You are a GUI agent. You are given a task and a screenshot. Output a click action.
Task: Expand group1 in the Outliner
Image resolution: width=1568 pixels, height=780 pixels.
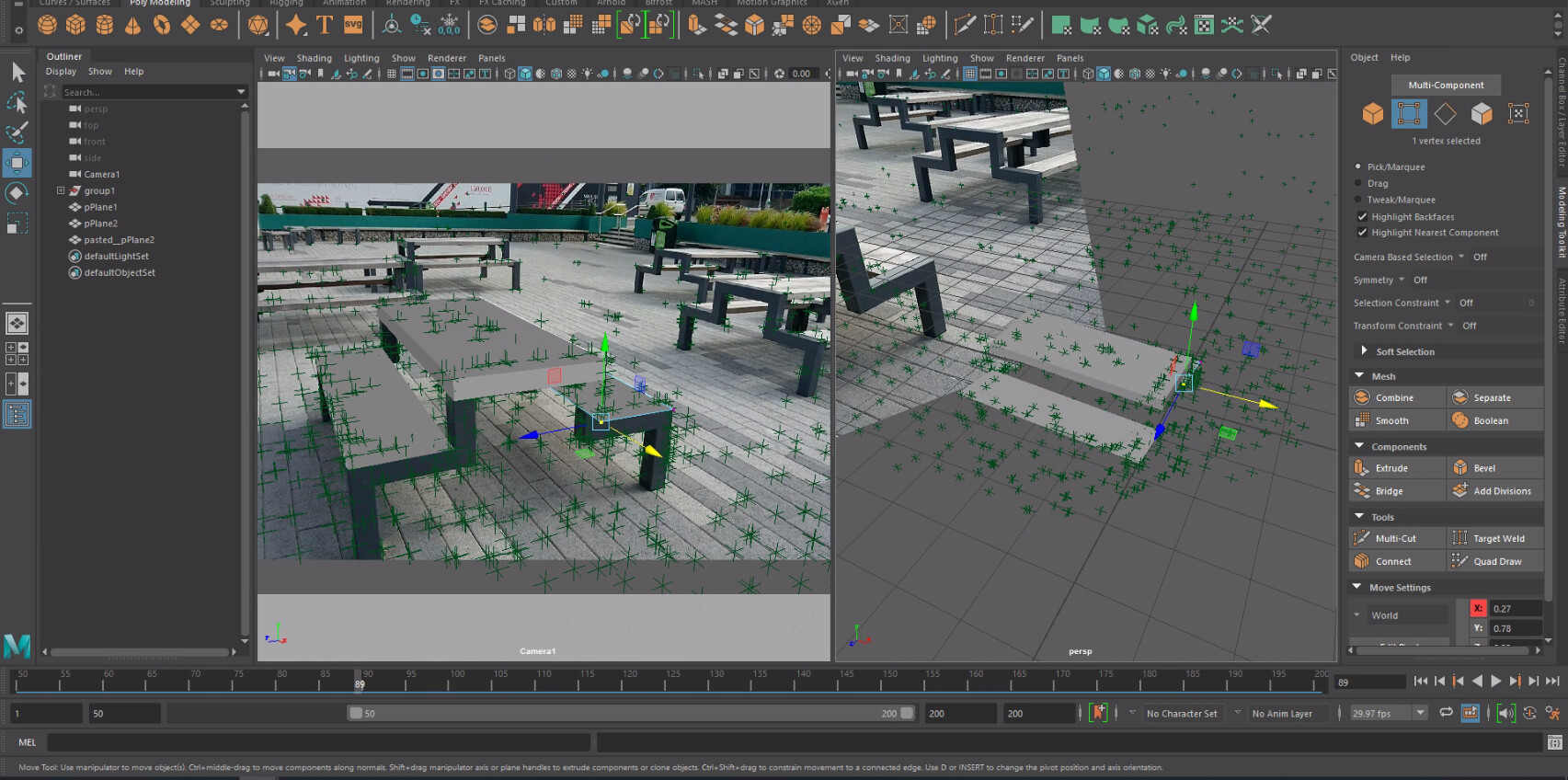point(61,190)
